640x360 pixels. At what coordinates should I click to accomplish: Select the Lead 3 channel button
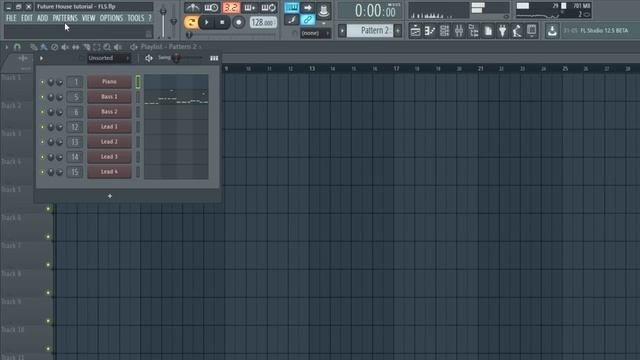pos(109,157)
